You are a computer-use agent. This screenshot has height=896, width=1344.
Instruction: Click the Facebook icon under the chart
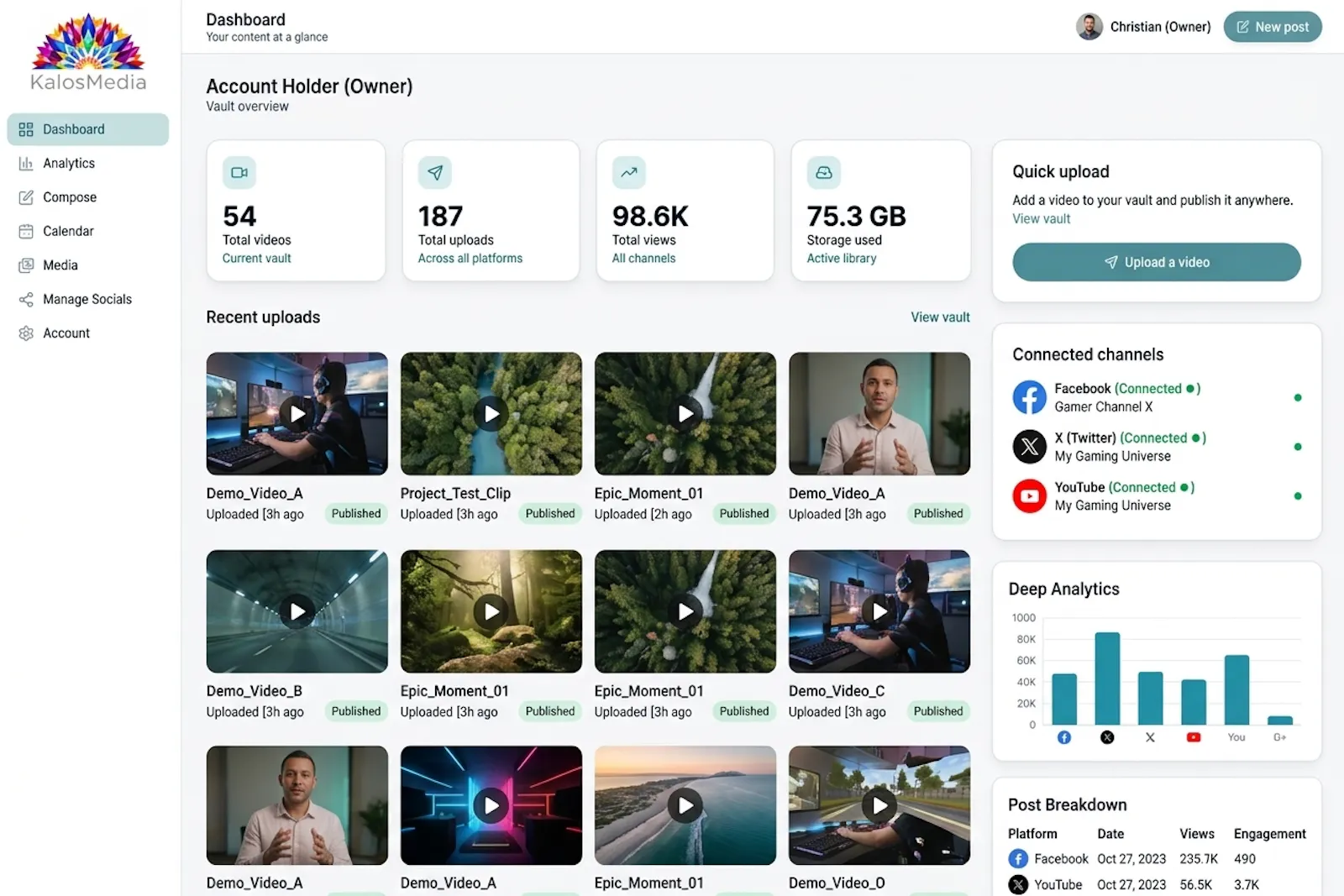[x=1064, y=737]
